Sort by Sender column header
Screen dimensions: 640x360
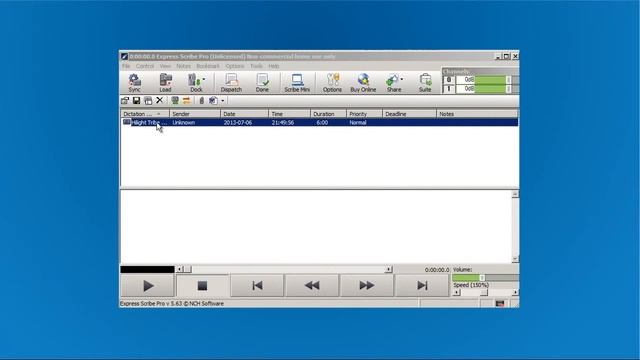point(195,114)
